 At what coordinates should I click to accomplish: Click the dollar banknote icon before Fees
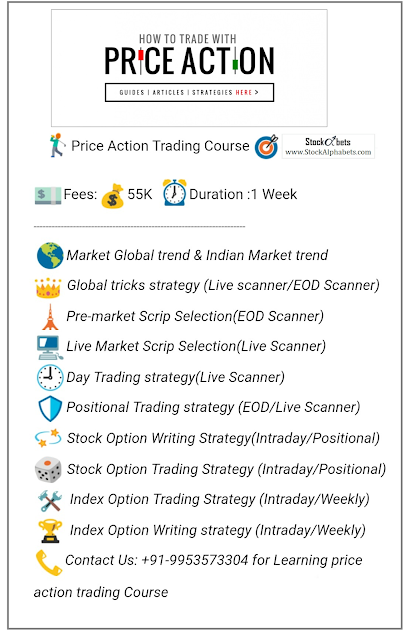click(48, 196)
